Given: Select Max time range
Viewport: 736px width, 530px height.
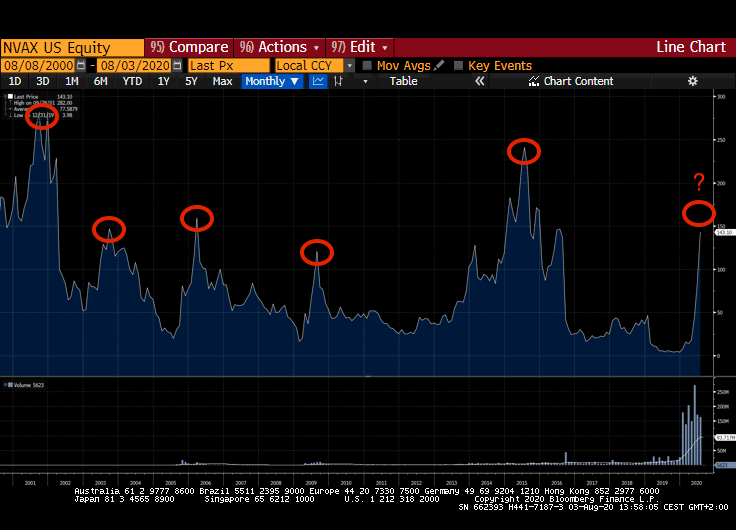Looking at the screenshot, I should click(x=222, y=81).
